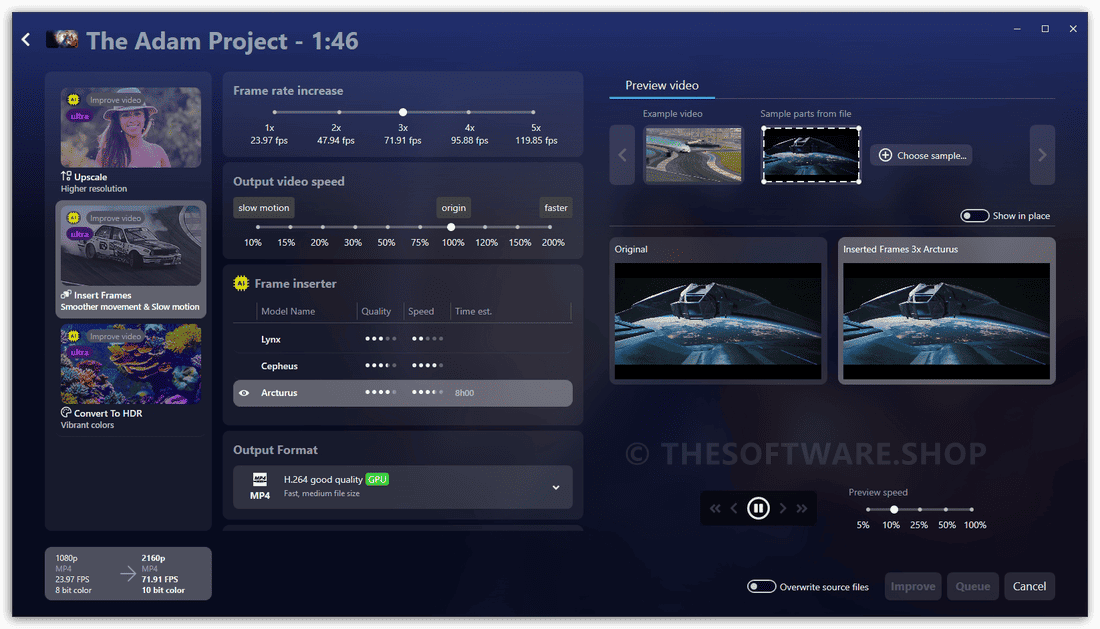Select the Lynx model row

coord(403,339)
